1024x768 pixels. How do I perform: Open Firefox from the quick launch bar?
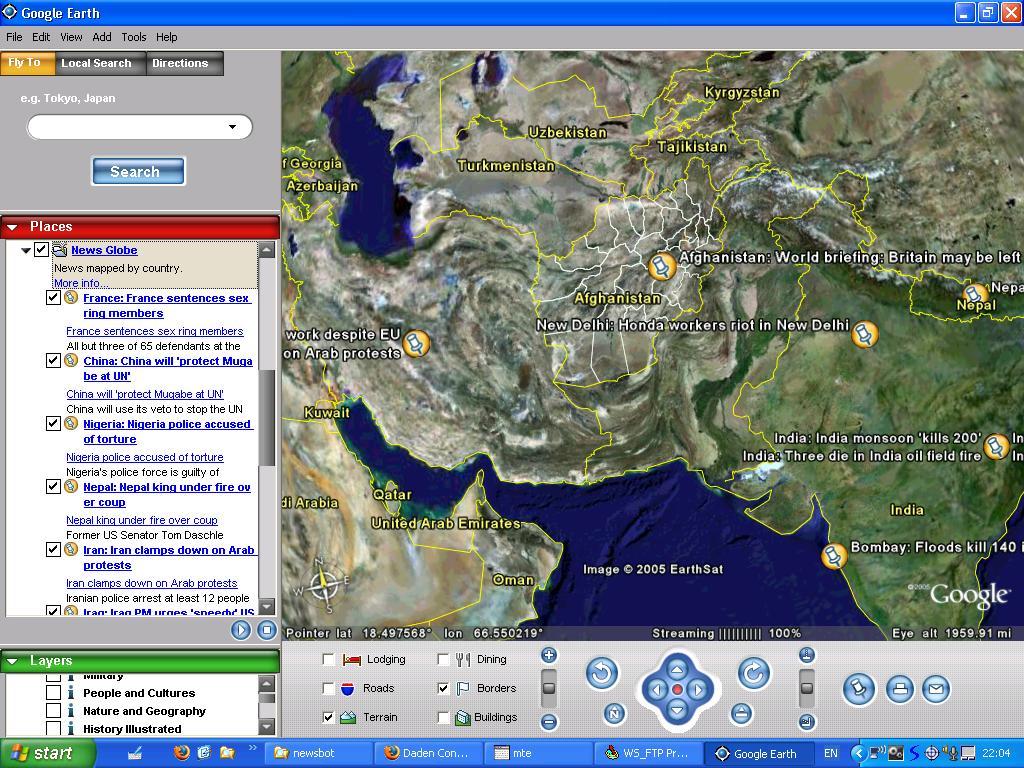coord(182,753)
